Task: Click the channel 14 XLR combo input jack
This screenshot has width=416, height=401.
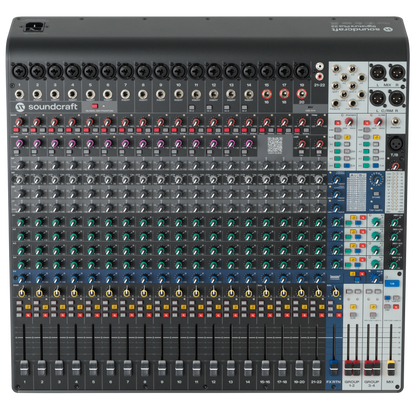Action: 249,71
